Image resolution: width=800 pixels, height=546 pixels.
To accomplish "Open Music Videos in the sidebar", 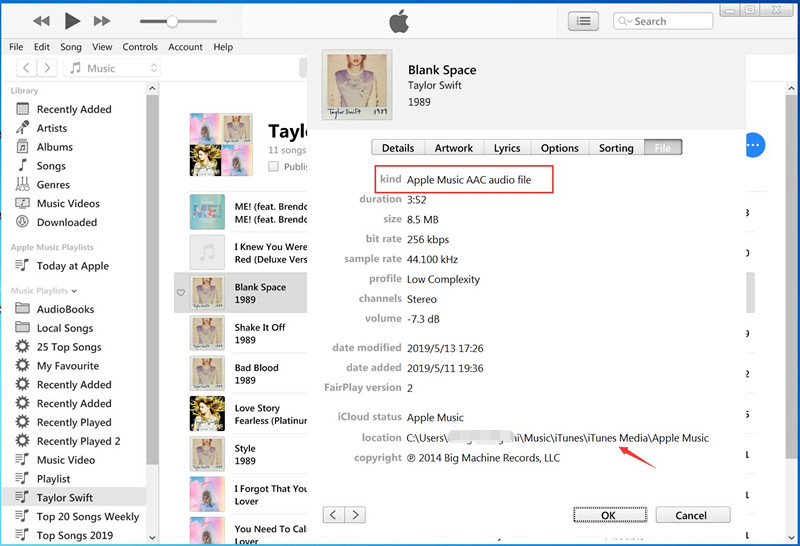I will pos(68,204).
